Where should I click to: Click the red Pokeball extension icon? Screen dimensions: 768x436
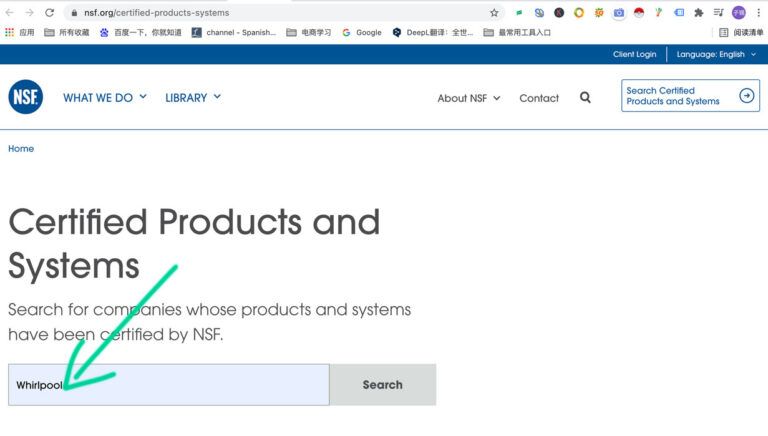(x=639, y=13)
